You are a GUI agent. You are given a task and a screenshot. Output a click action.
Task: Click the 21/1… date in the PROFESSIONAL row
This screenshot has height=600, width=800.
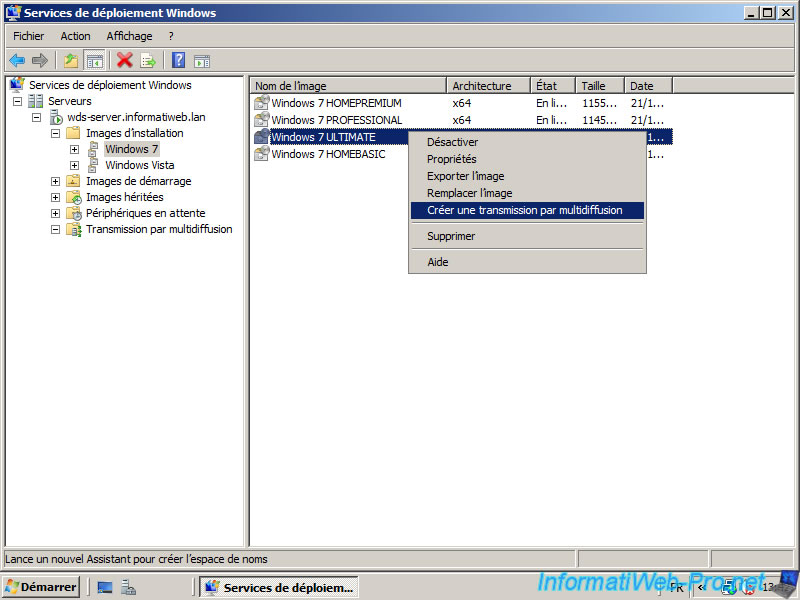(647, 120)
